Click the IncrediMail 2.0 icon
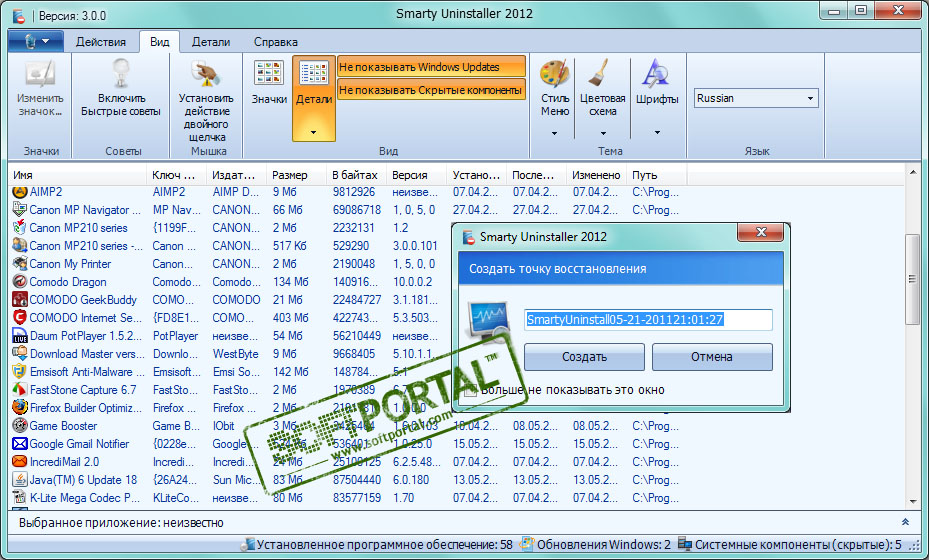This screenshot has width=929, height=560. point(20,462)
